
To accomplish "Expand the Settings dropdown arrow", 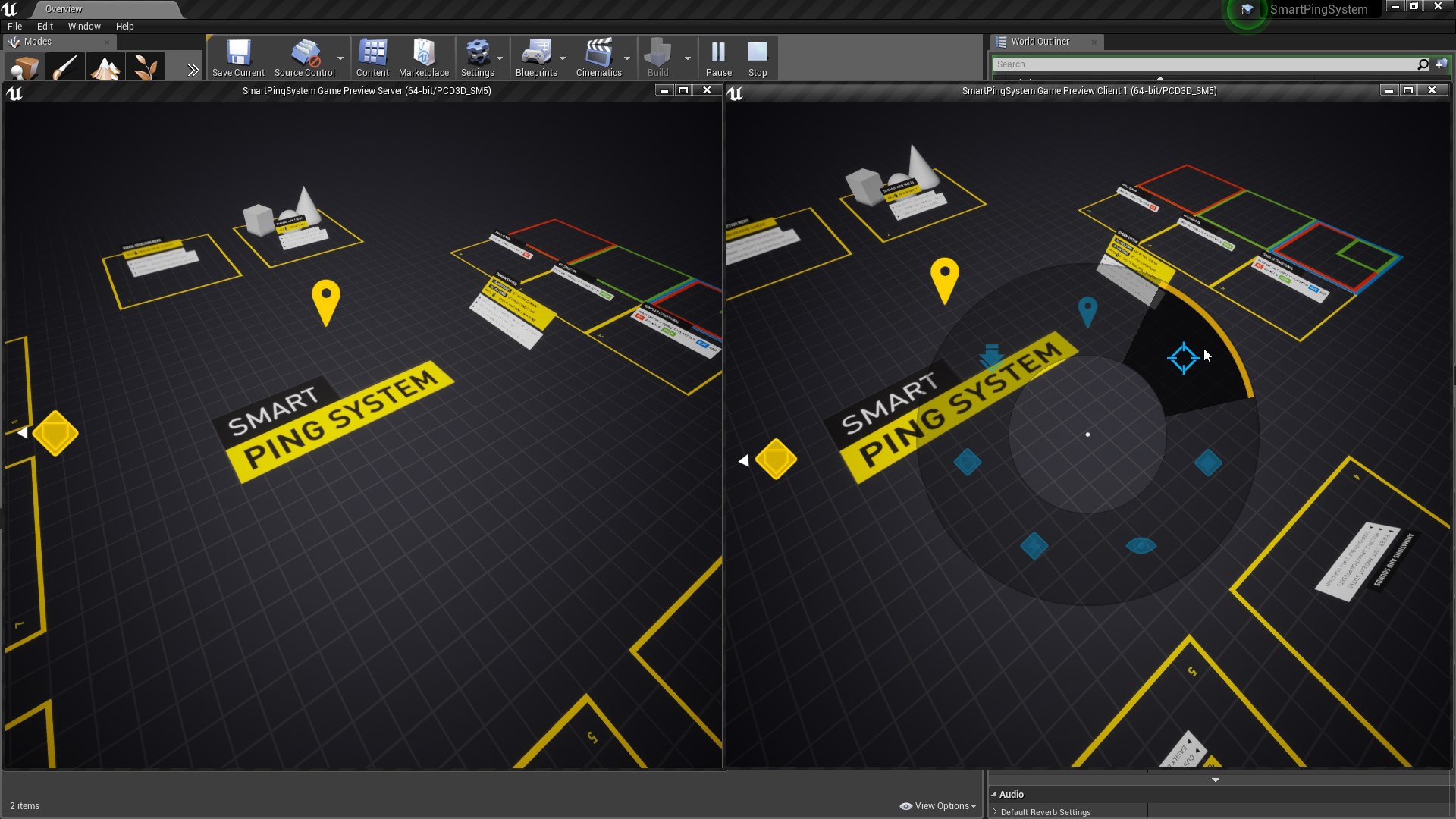I will [500, 58].
